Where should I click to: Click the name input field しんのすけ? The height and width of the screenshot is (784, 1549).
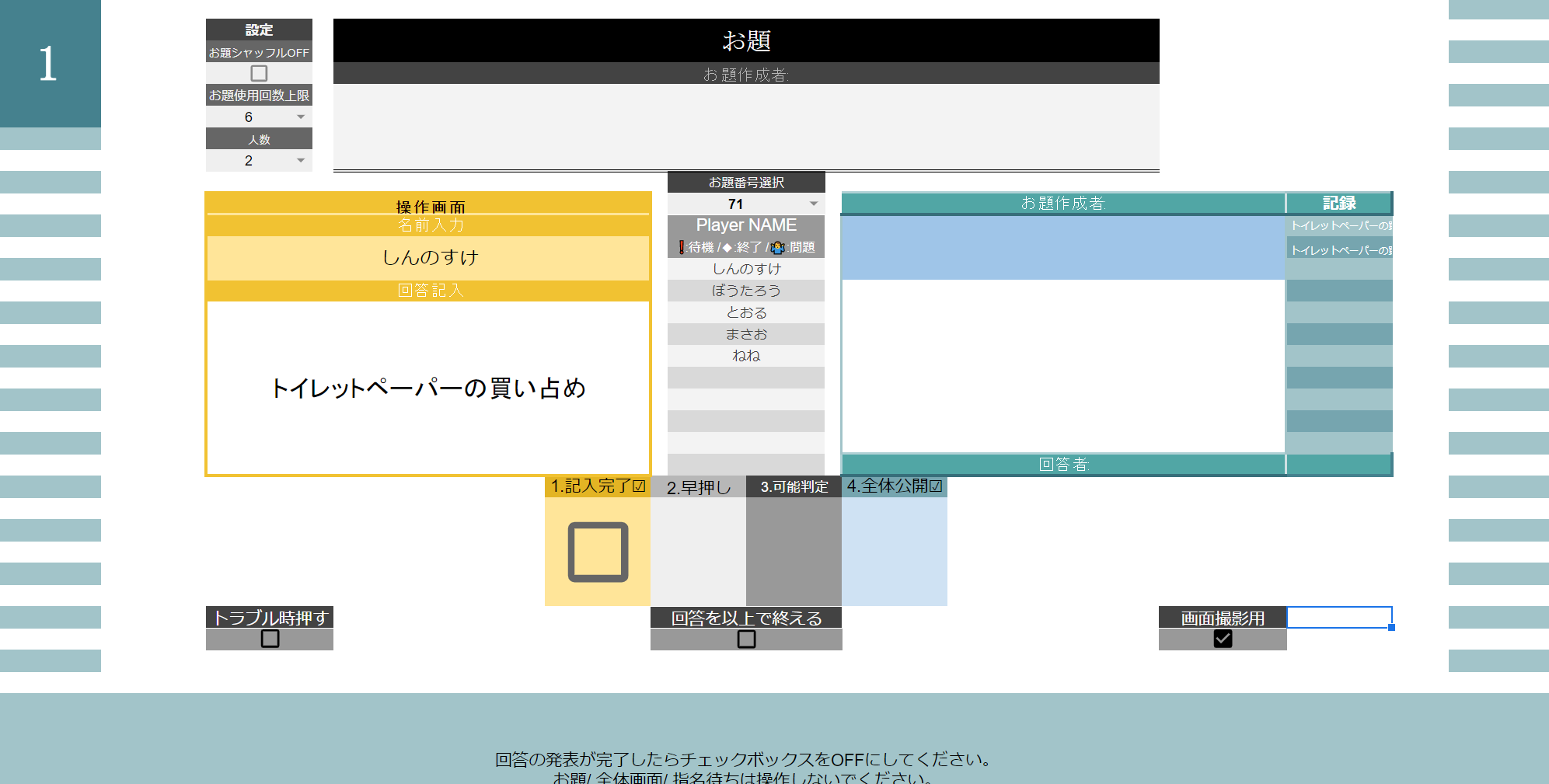(428, 258)
